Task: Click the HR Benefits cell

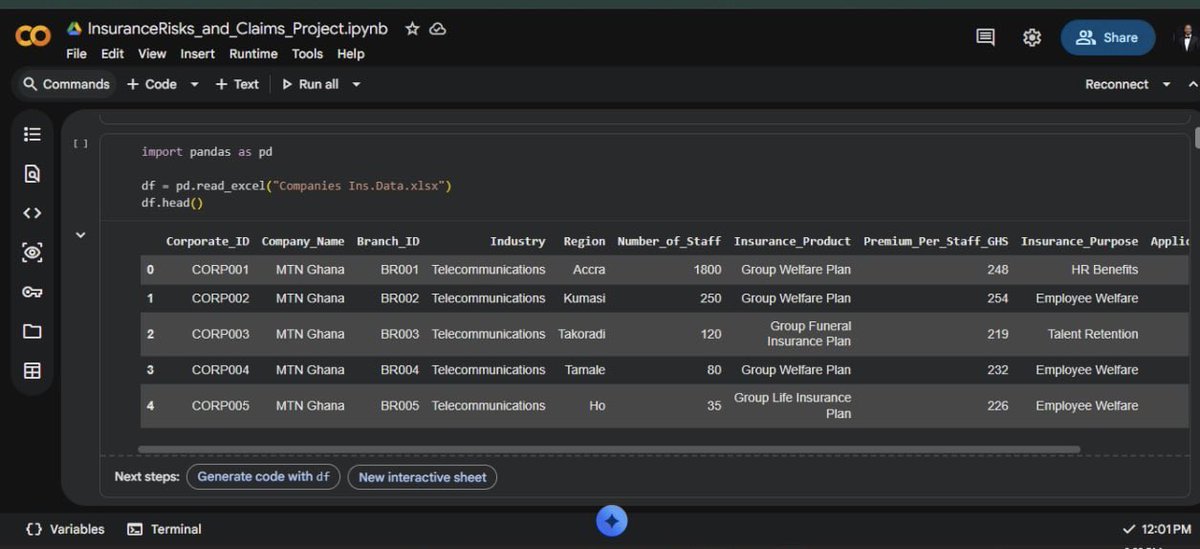Action: point(1104,270)
